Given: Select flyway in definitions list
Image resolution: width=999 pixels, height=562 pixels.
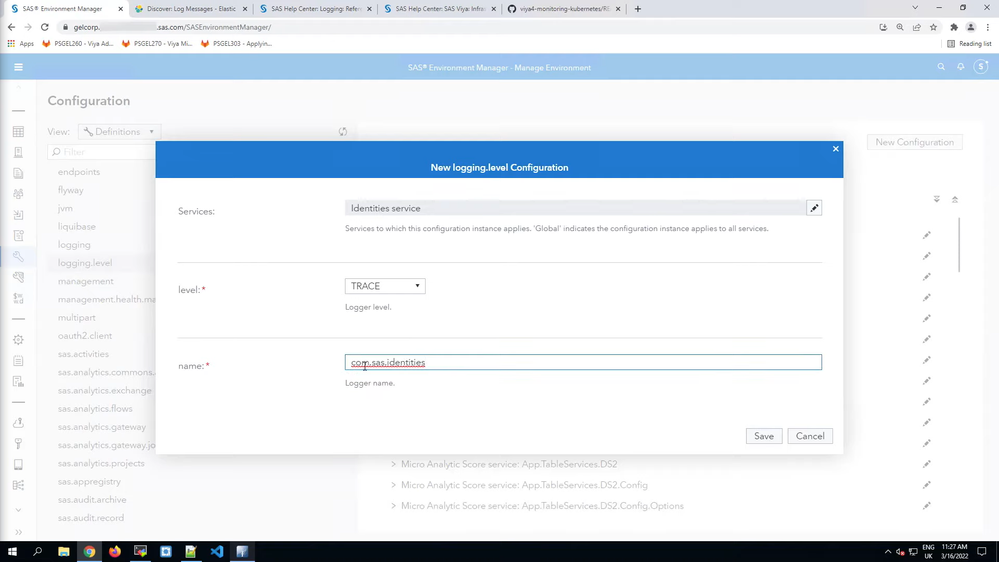Looking at the screenshot, I should point(71,190).
